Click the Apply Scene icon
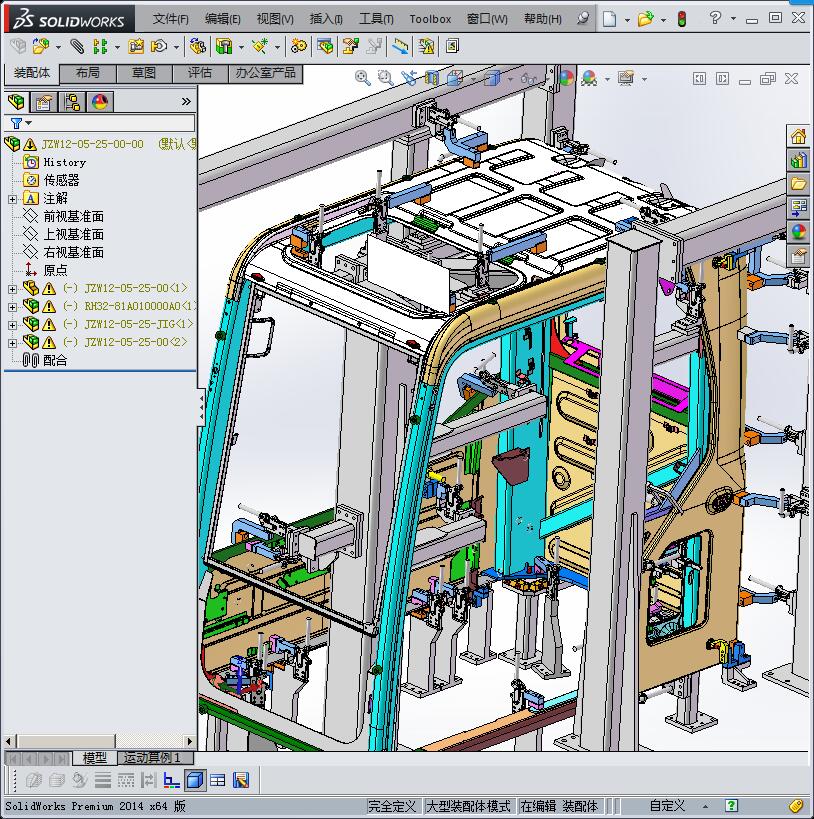Screen dimensions: 814x819 pos(589,78)
